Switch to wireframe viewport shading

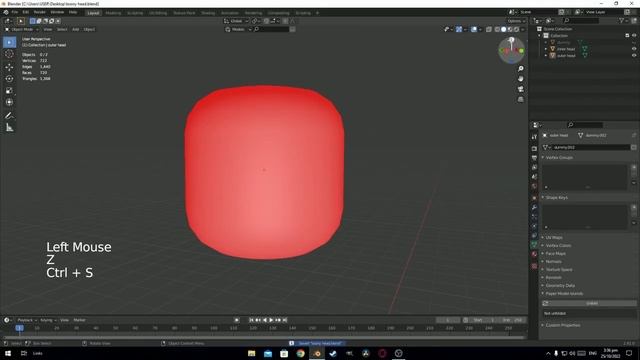tap(497, 29)
